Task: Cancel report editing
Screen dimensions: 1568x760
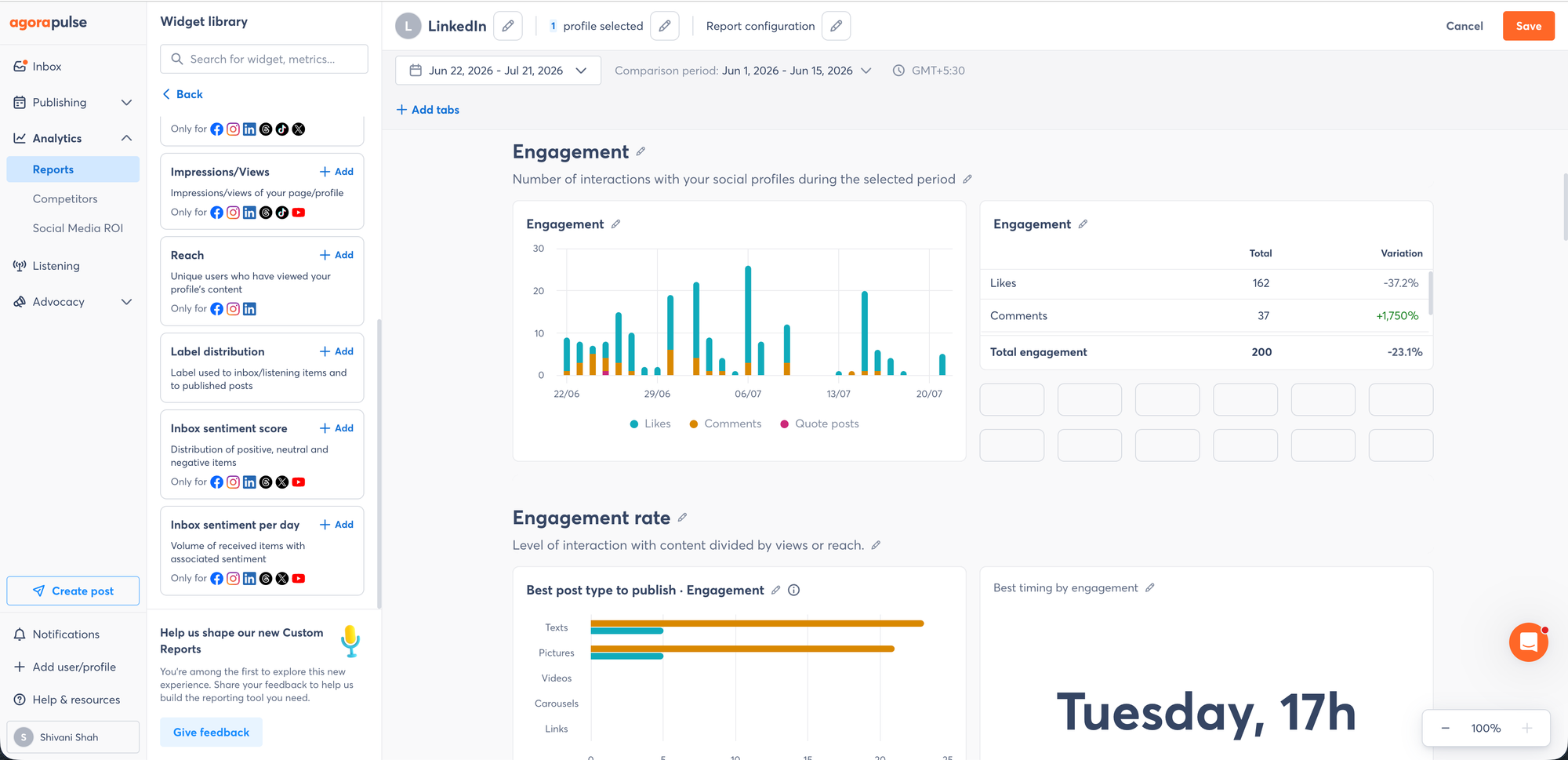Action: click(x=1465, y=26)
